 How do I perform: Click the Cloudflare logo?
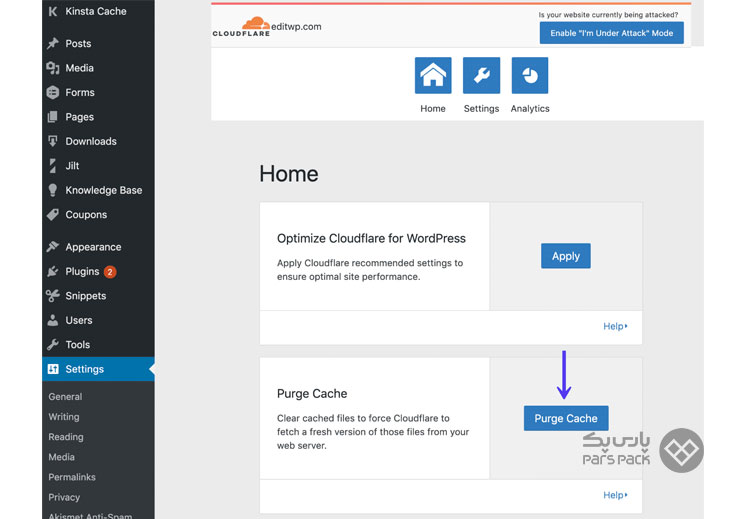242,27
